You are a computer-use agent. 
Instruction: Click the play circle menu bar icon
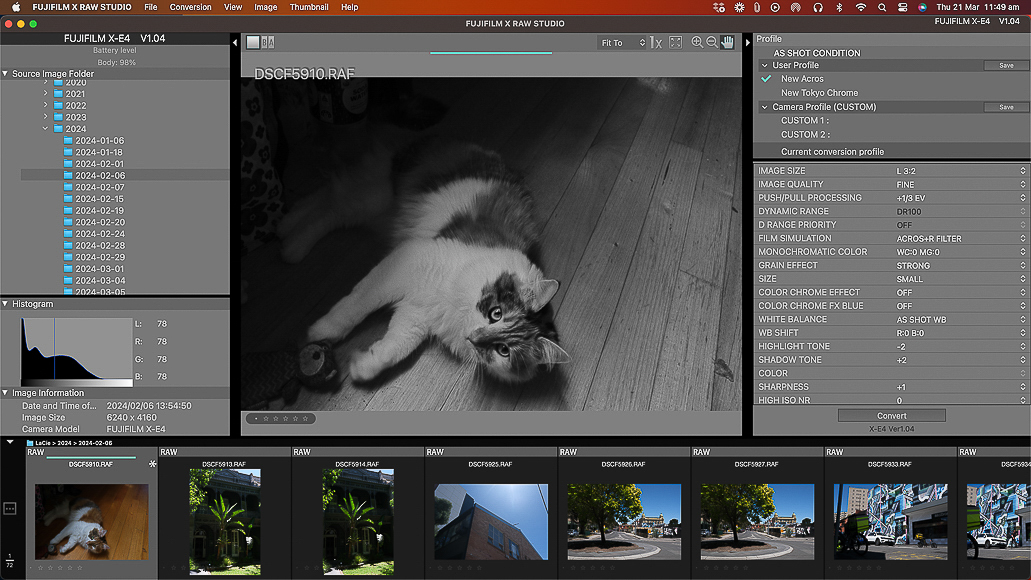point(775,7)
